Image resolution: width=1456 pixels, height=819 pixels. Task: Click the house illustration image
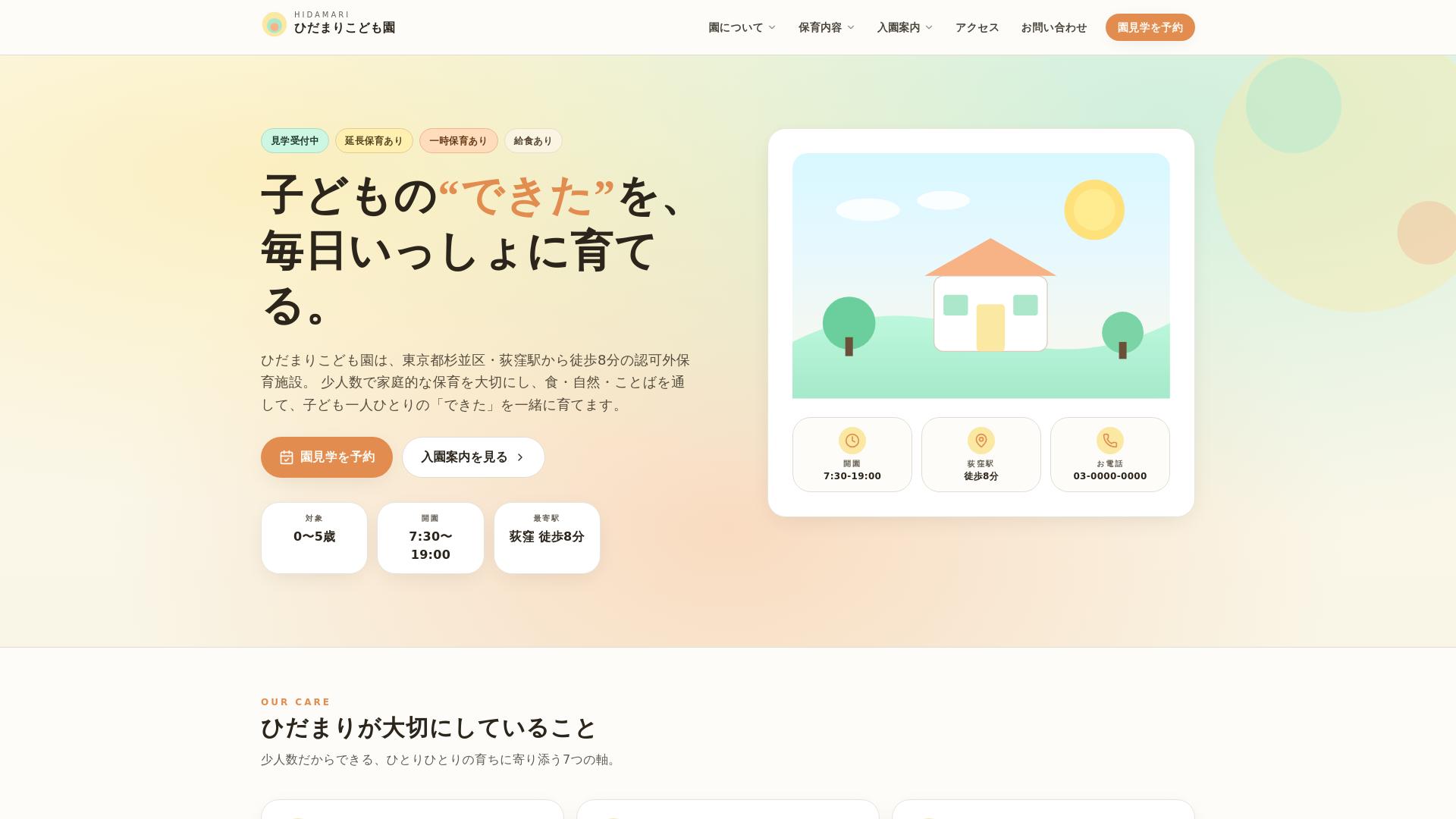coord(981,276)
